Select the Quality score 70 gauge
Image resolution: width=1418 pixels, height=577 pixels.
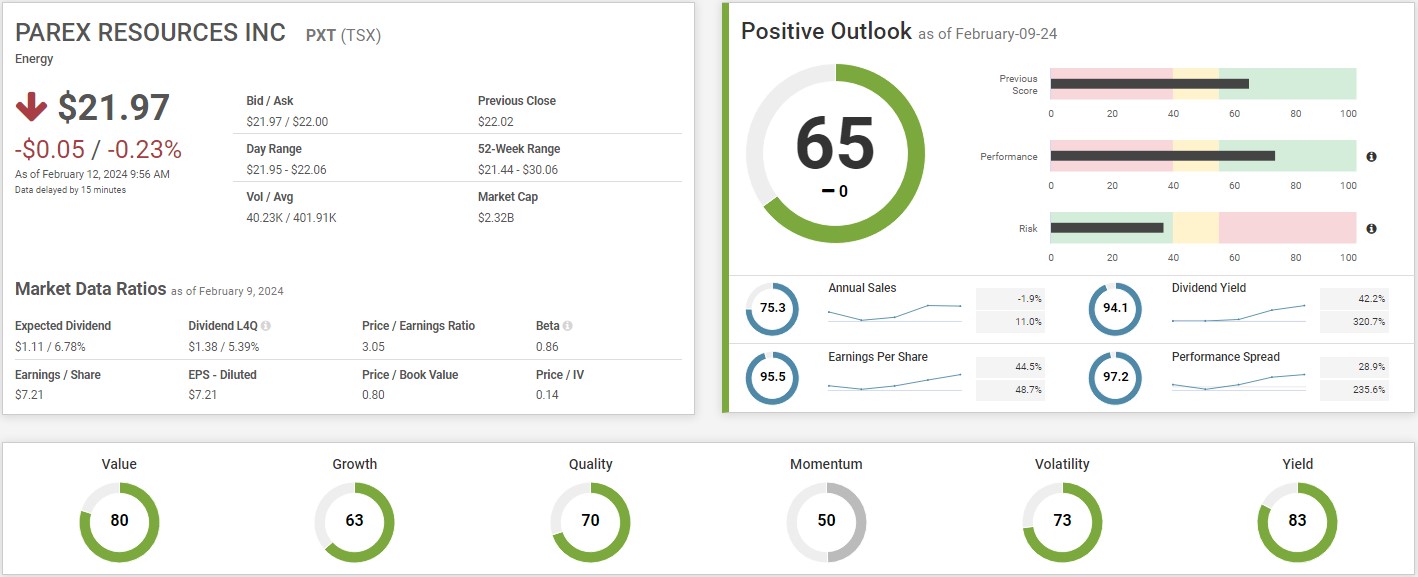(590, 521)
